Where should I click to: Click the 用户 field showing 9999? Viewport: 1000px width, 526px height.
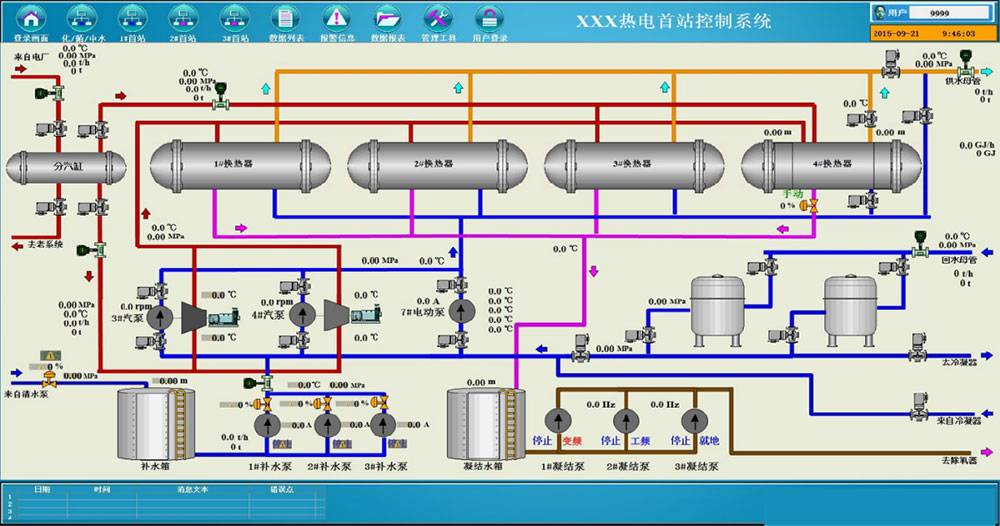pos(950,13)
